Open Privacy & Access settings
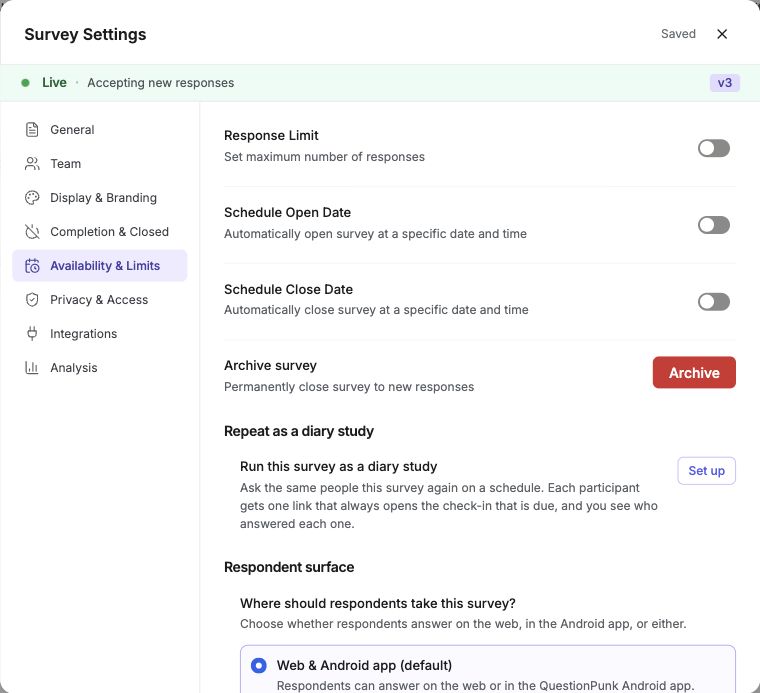Image resolution: width=760 pixels, height=693 pixels. point(100,299)
